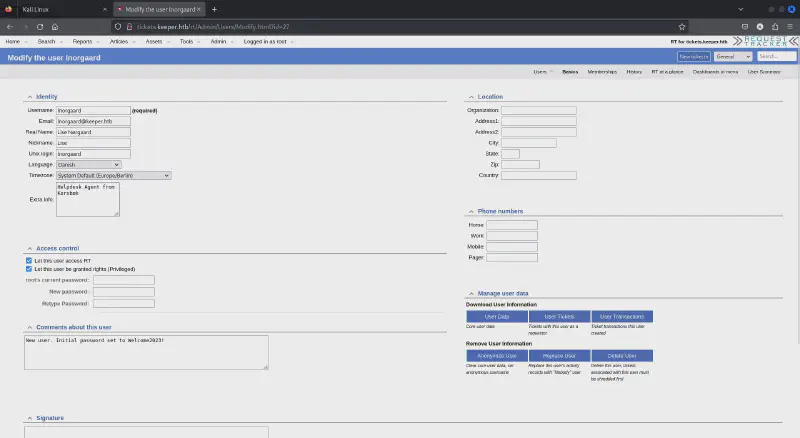
Task: Open a new browser tab with plus icon
Action: [x=214, y=9]
